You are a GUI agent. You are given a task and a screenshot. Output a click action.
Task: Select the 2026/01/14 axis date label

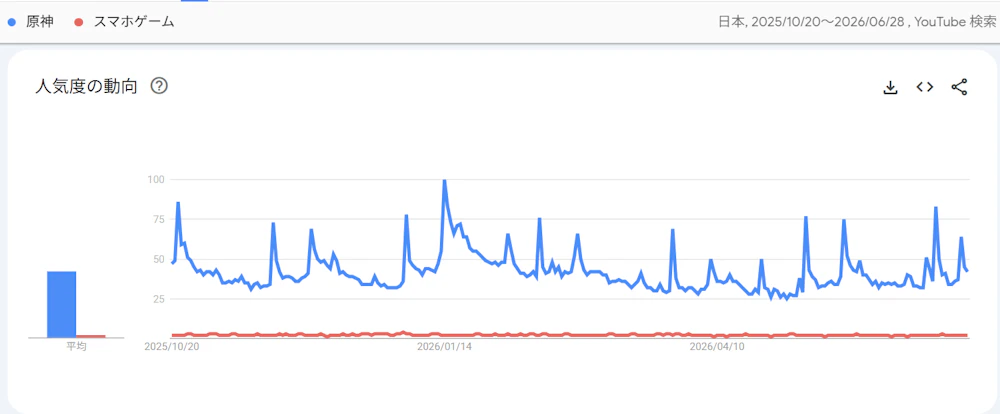[444, 347]
